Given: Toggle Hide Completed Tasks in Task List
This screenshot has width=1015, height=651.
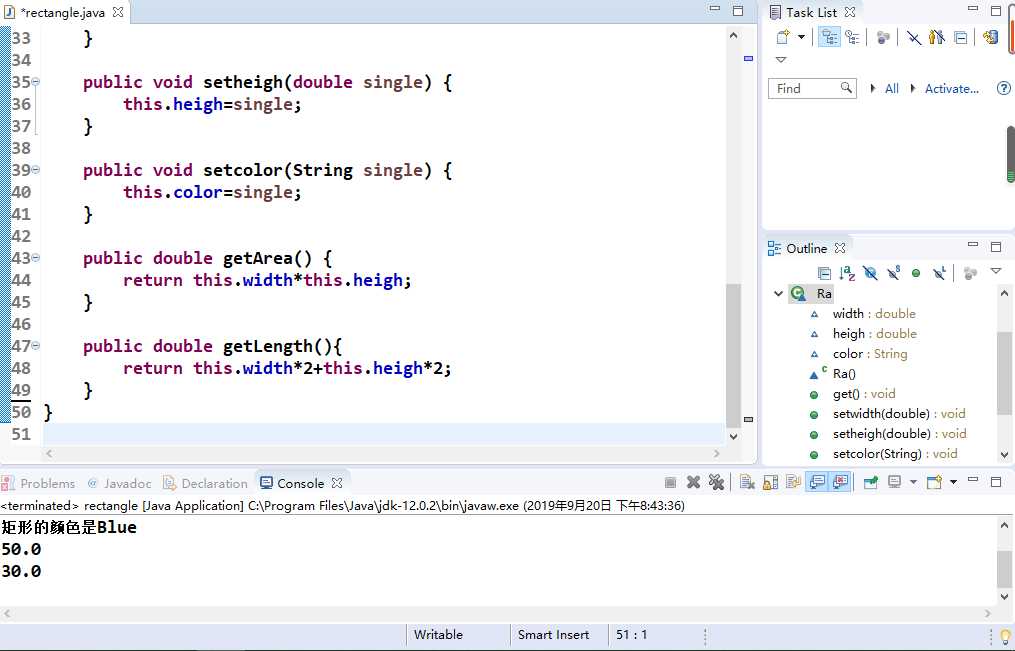Looking at the screenshot, I should click(x=913, y=38).
